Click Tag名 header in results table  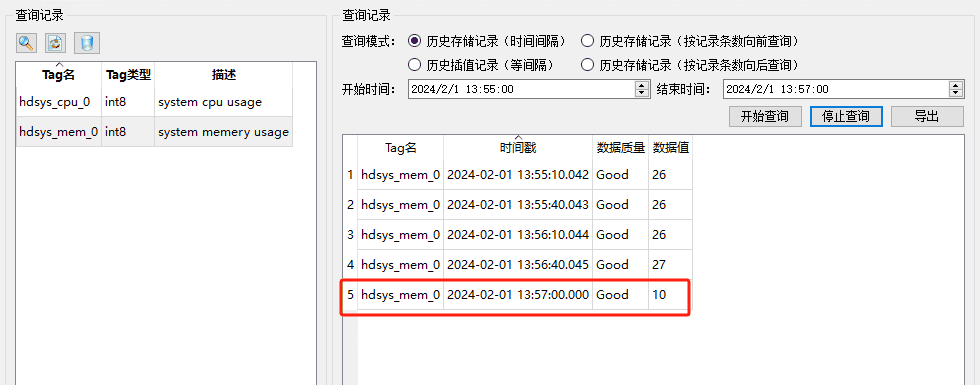coord(401,148)
